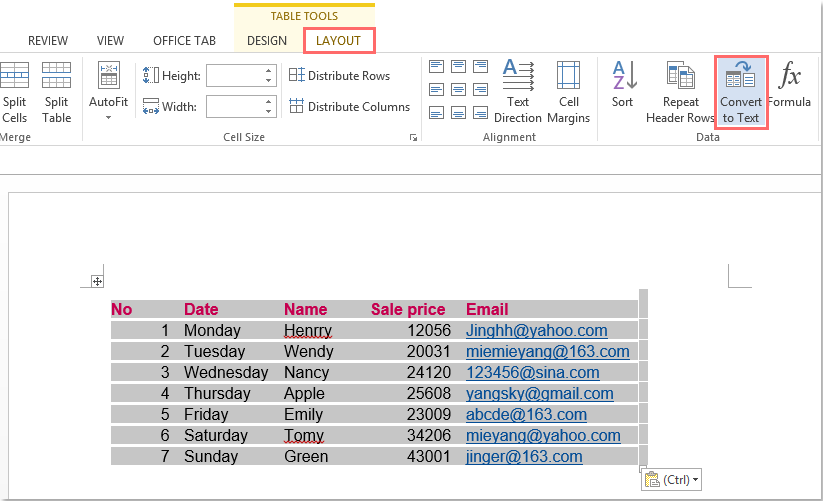Select the Align Top Left alignment icon
Image resolution: width=823 pixels, height=501 pixels.
tap(437, 67)
